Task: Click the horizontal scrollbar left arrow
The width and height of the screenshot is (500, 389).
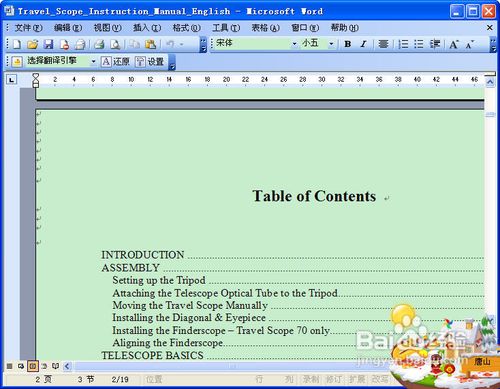Action: [x=67, y=366]
